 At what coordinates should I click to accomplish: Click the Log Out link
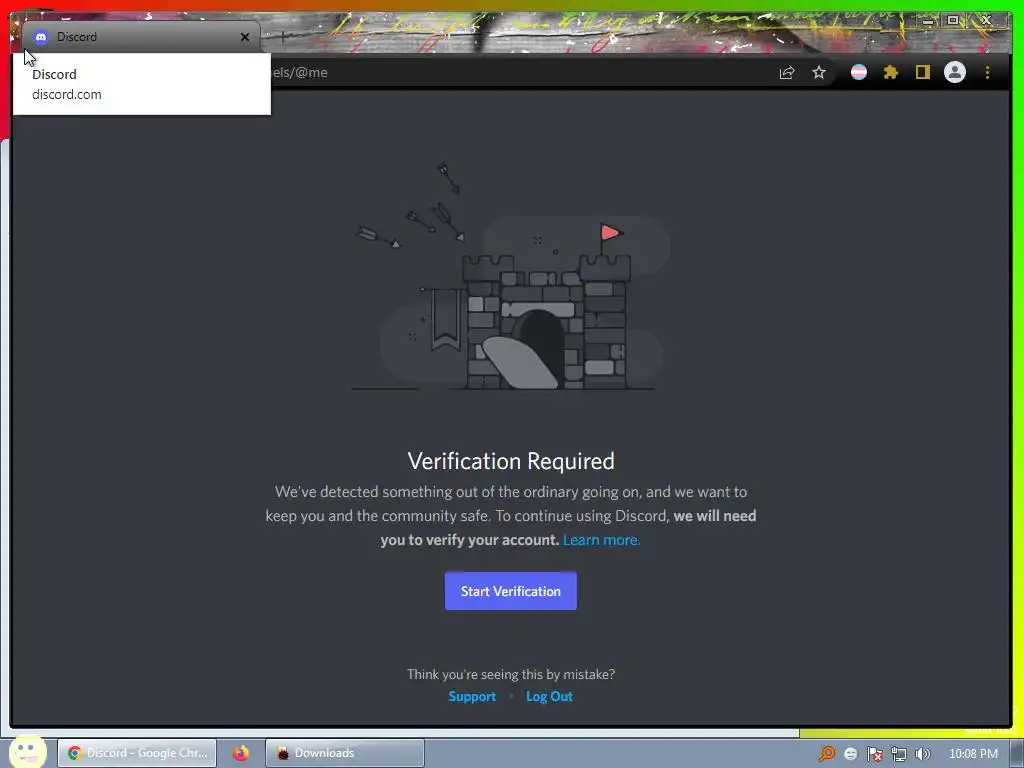pyautogui.click(x=549, y=696)
